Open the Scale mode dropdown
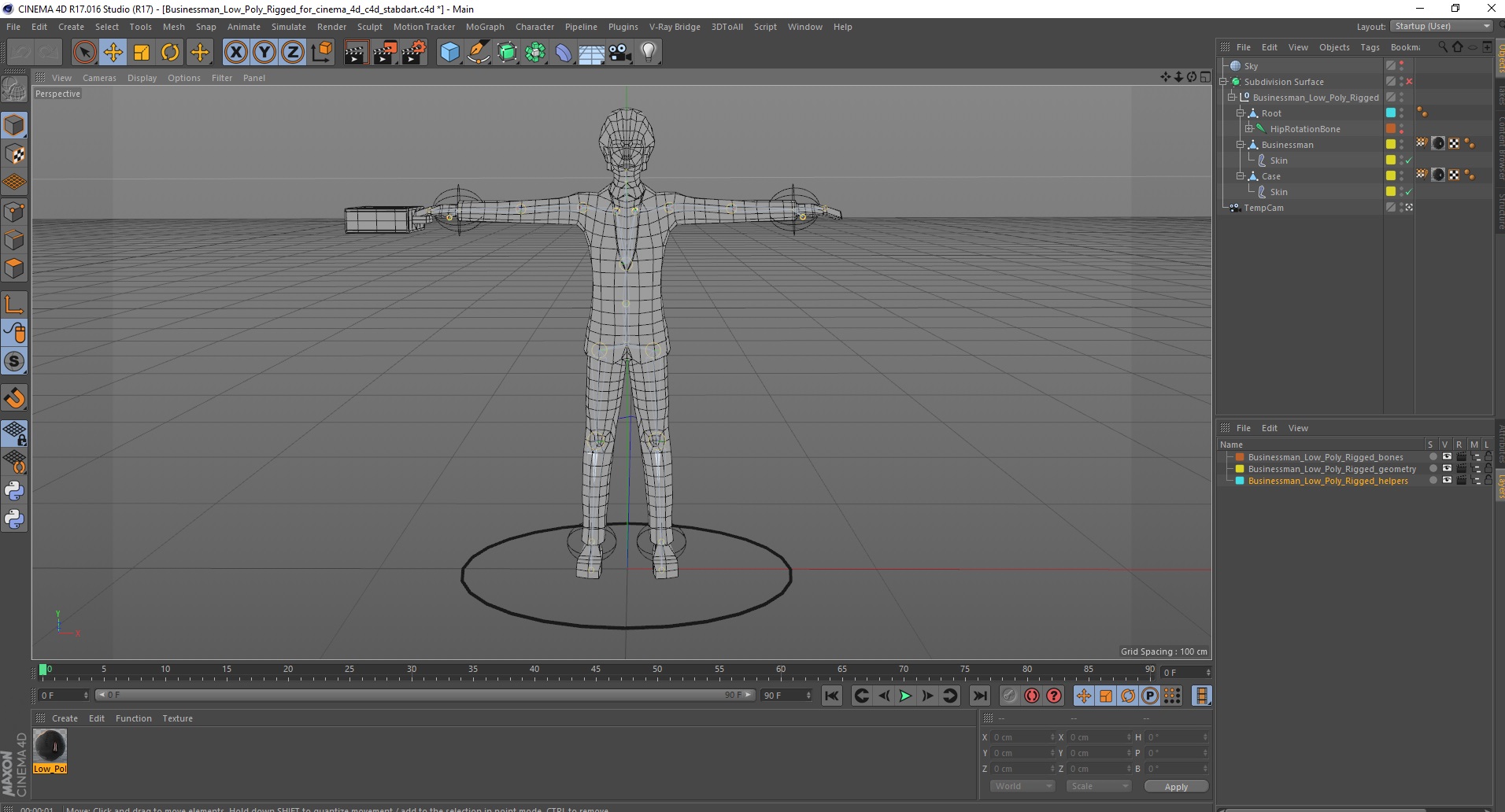 (x=1098, y=786)
